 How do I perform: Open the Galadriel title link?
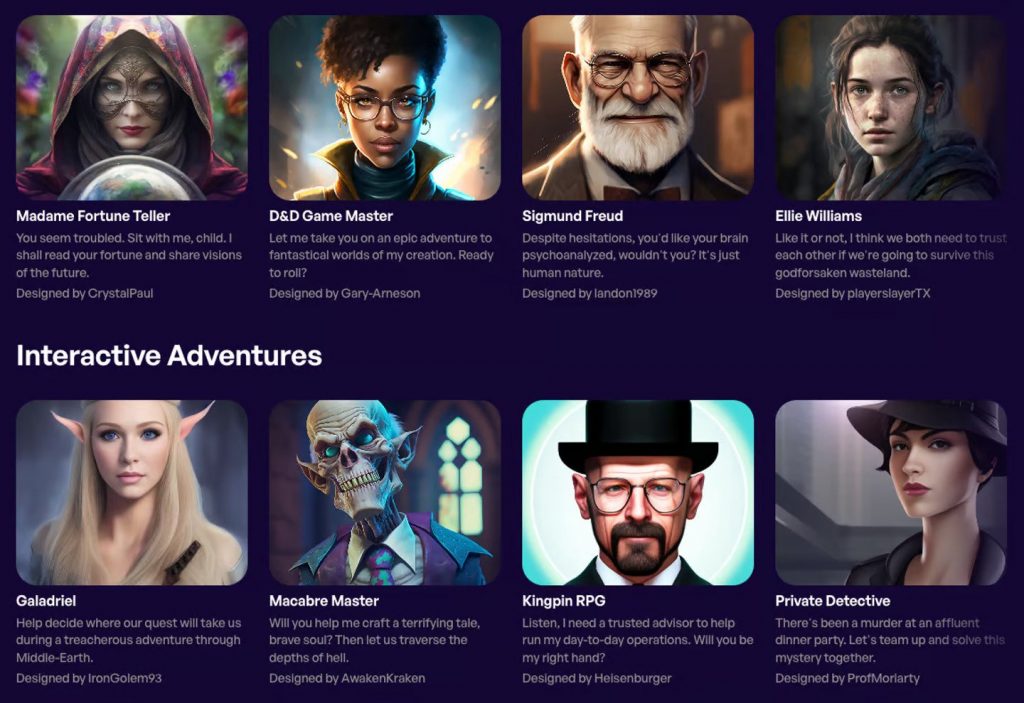pos(46,601)
